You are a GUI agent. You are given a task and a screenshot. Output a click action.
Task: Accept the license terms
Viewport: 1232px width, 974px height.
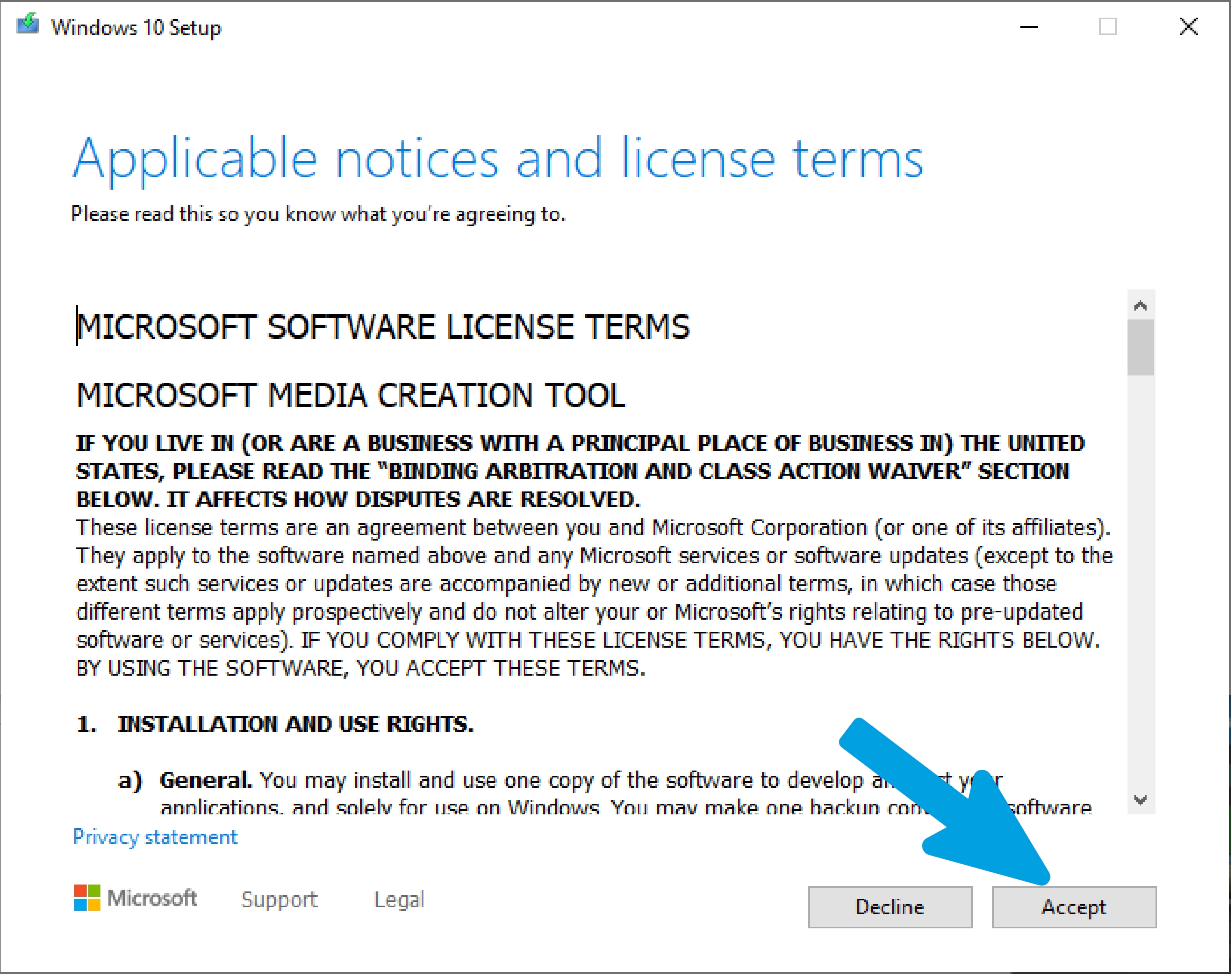1074,907
